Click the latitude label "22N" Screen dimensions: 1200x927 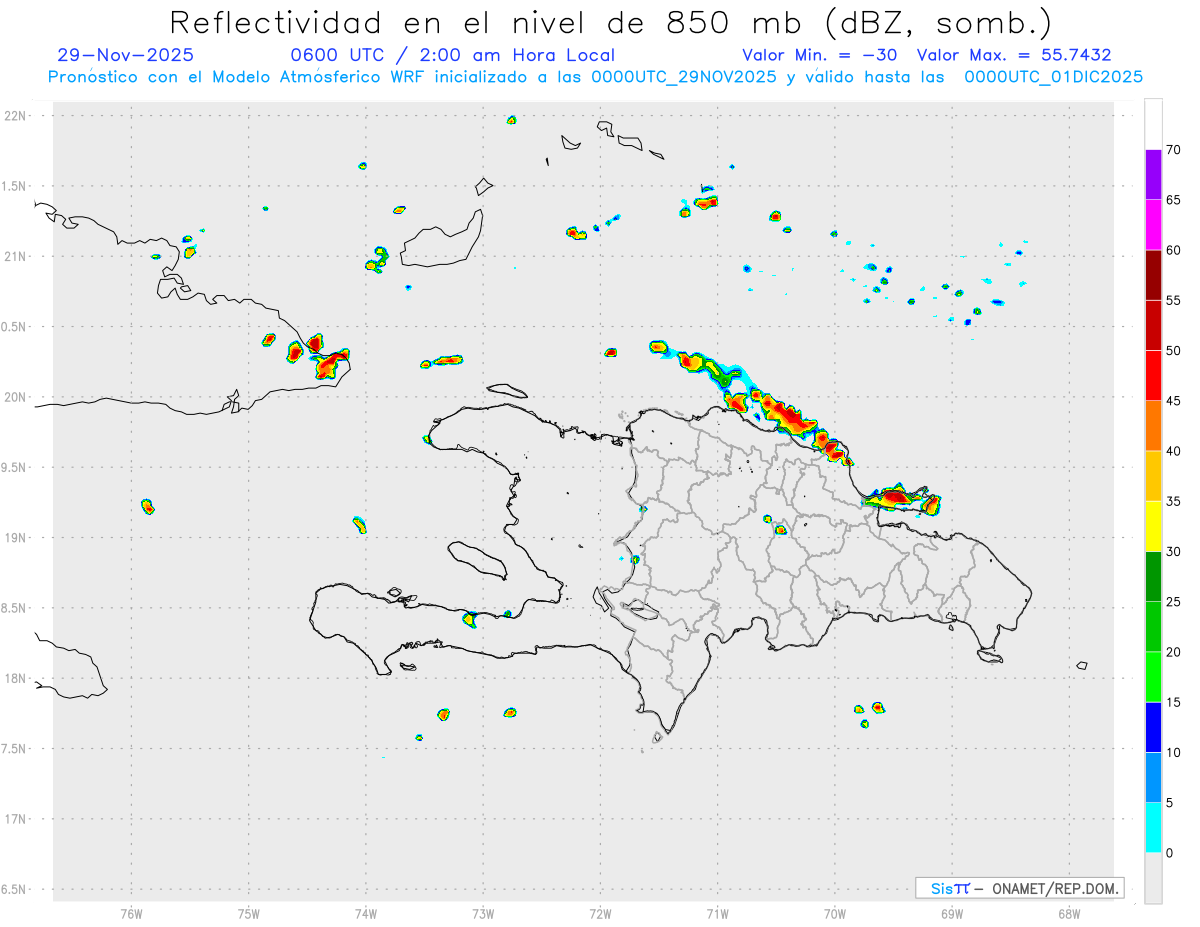coord(15,115)
